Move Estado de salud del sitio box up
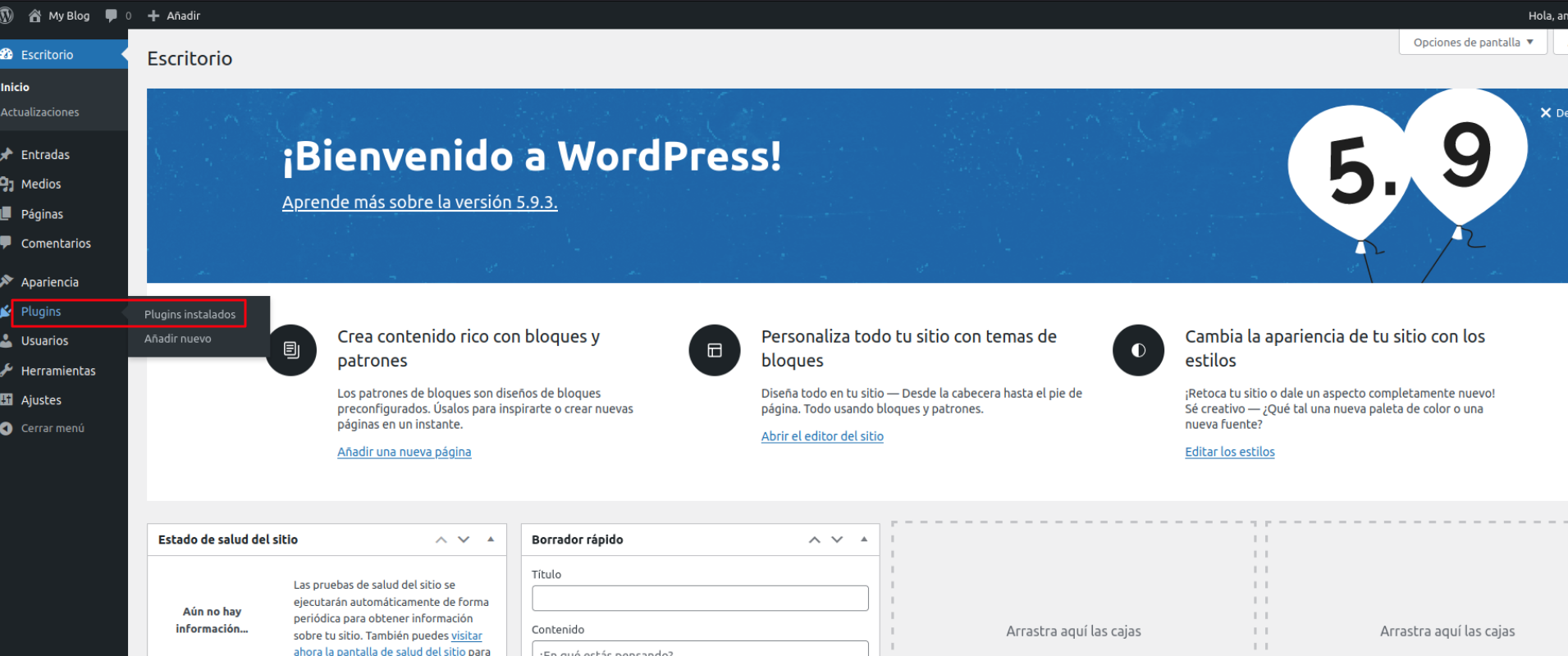This screenshot has width=1568, height=656. (441, 540)
